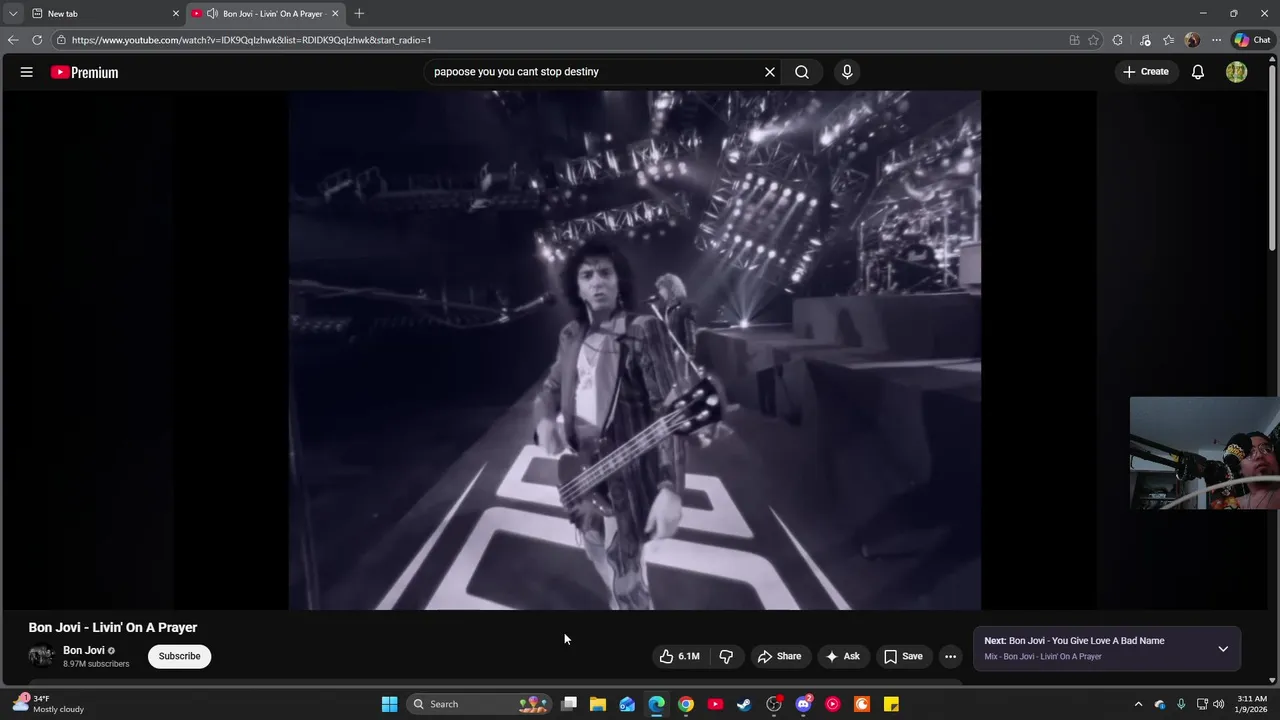Click the webcam overlay thumbnail
This screenshot has height=720, width=1280.
[1204, 453]
